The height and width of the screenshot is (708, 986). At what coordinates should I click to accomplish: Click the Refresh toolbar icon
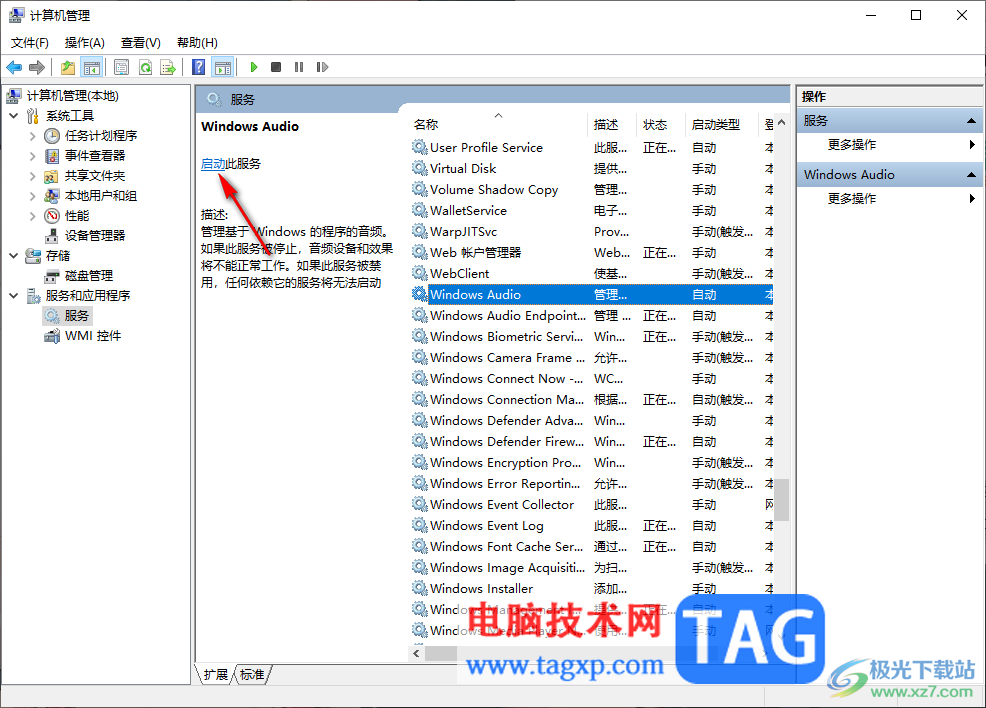tap(145, 67)
